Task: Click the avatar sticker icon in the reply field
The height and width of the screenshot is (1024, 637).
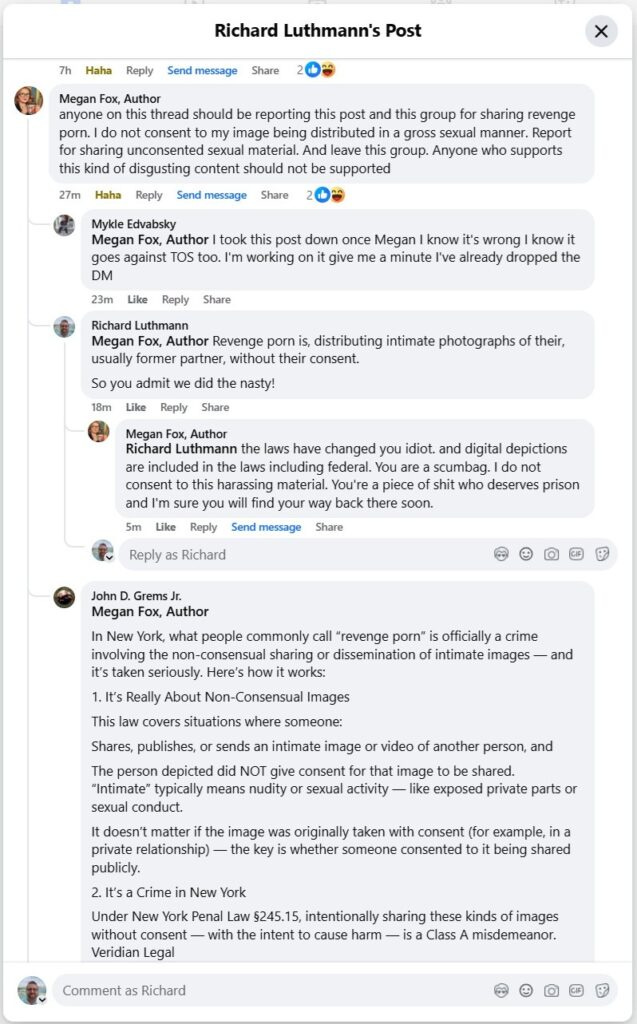Action: tap(501, 554)
